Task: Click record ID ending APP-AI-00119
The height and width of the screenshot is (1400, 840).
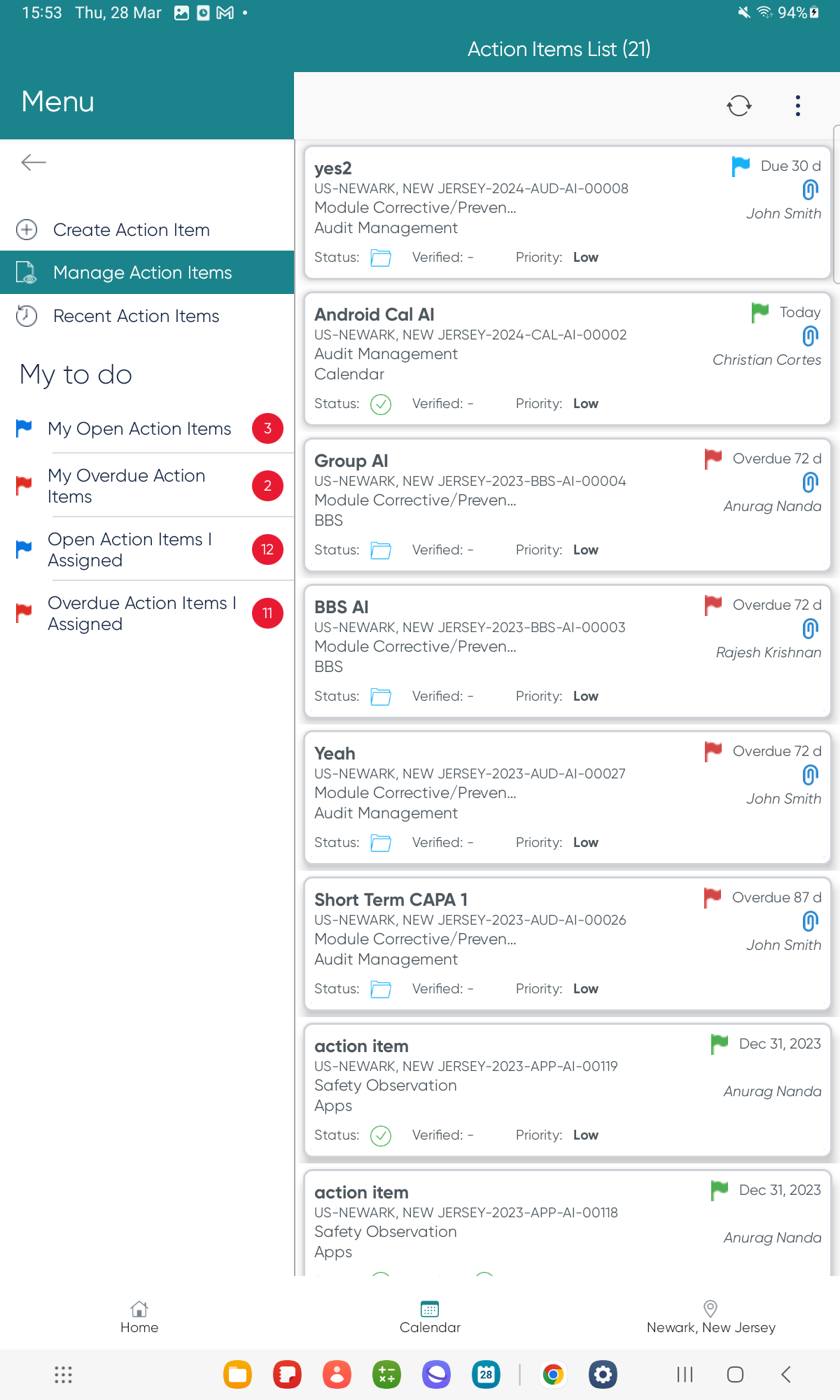Action: click(x=466, y=1066)
